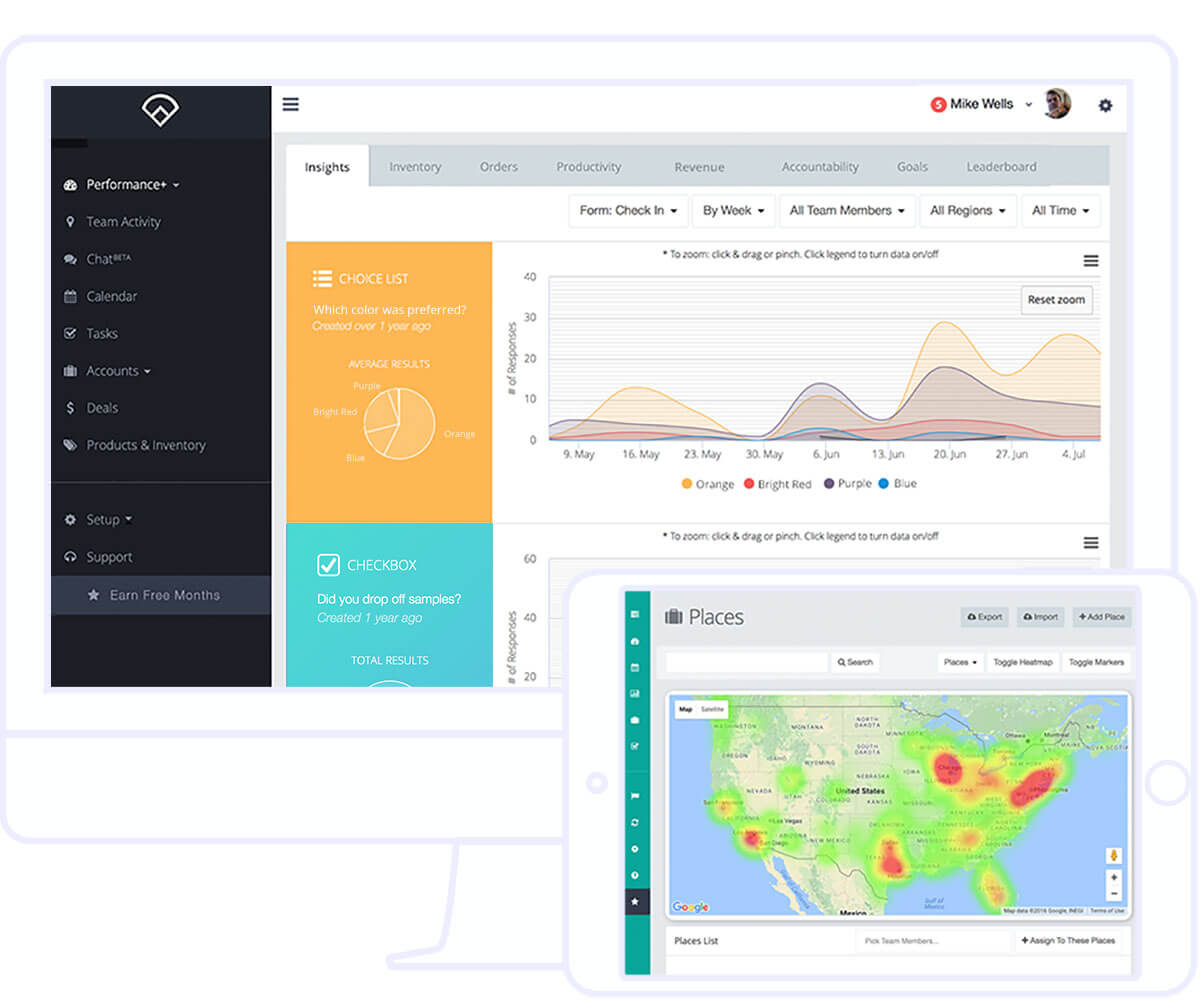Zoom out the map with minus button

1114,892
